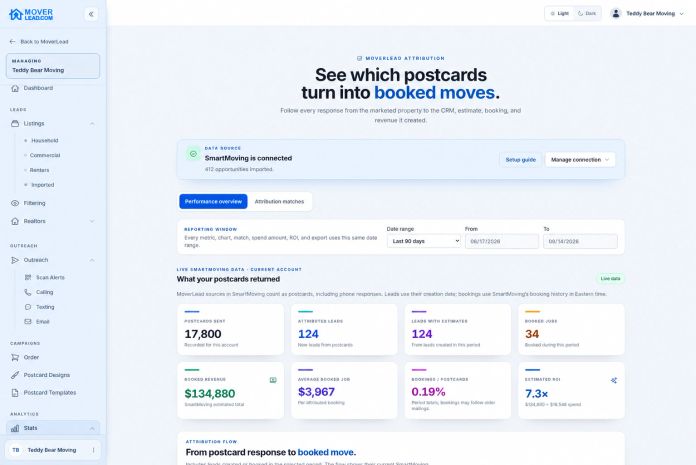Click the Realtors house icon
This screenshot has height=465, width=696.
tap(15, 221)
